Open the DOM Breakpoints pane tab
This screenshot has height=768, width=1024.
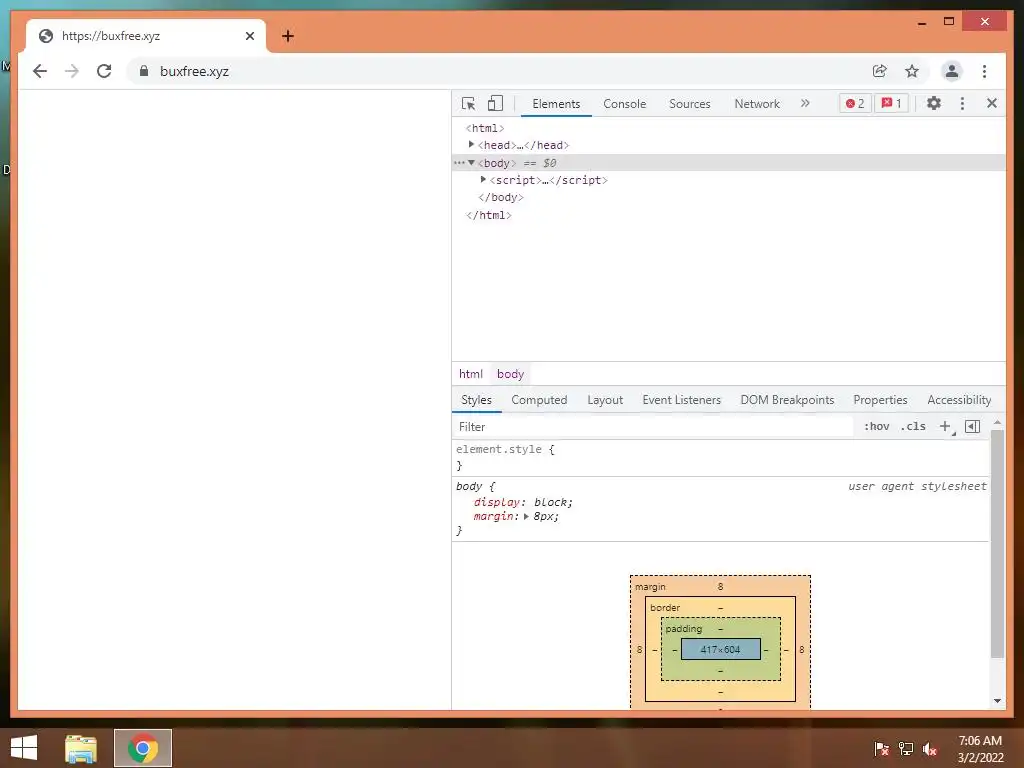pos(787,400)
